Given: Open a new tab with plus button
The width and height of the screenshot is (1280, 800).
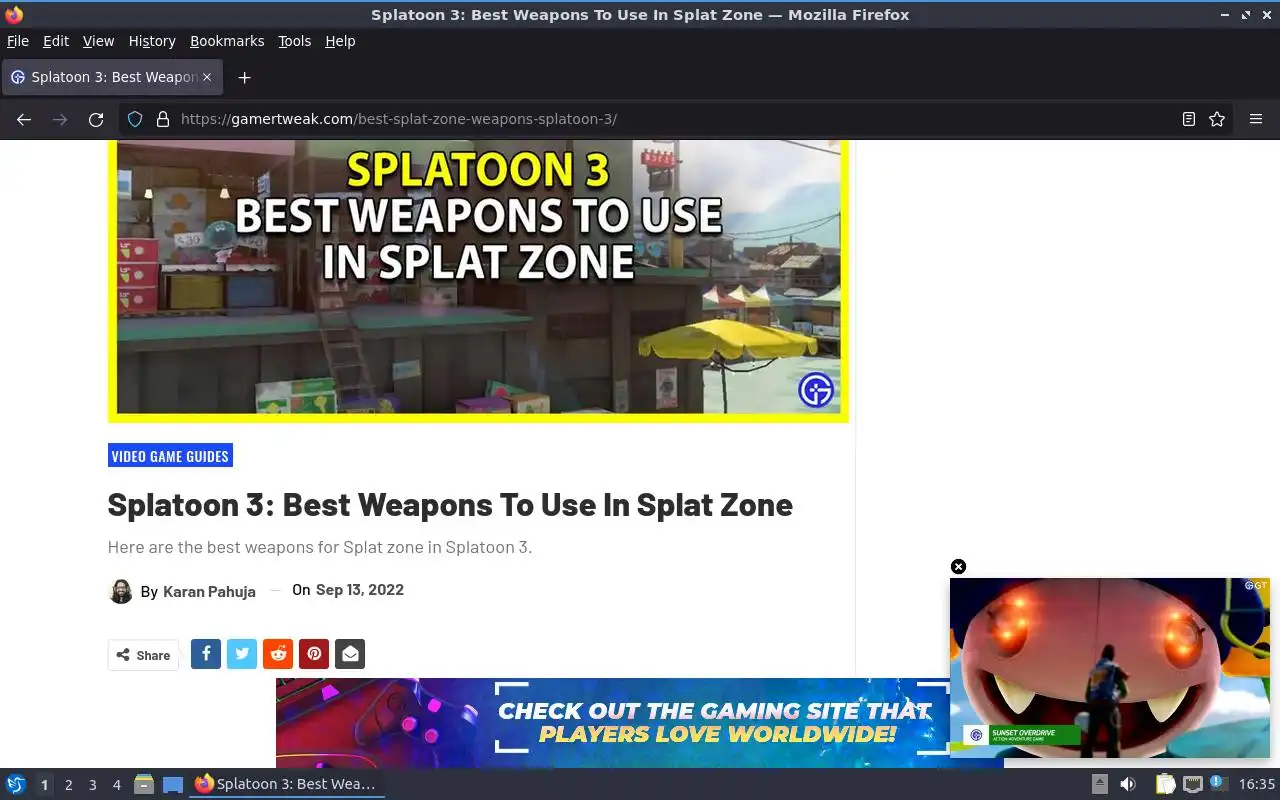Looking at the screenshot, I should (x=244, y=77).
